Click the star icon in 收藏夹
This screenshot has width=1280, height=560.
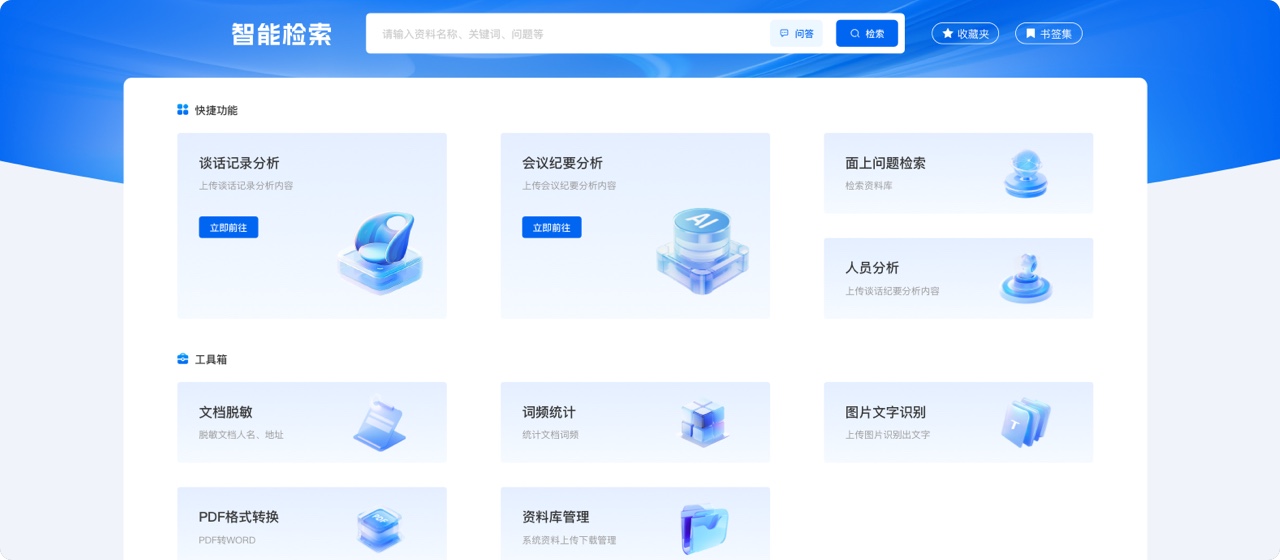click(x=948, y=34)
